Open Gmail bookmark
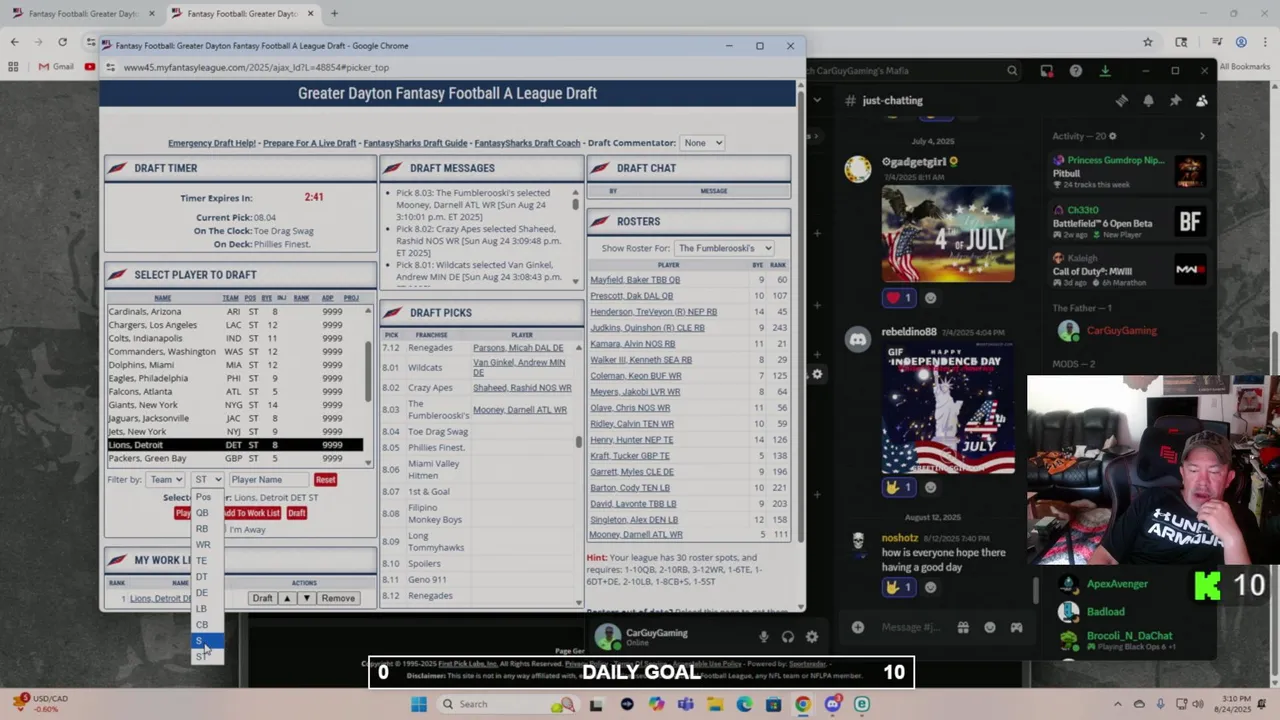The width and height of the screenshot is (1280, 720). (x=56, y=67)
